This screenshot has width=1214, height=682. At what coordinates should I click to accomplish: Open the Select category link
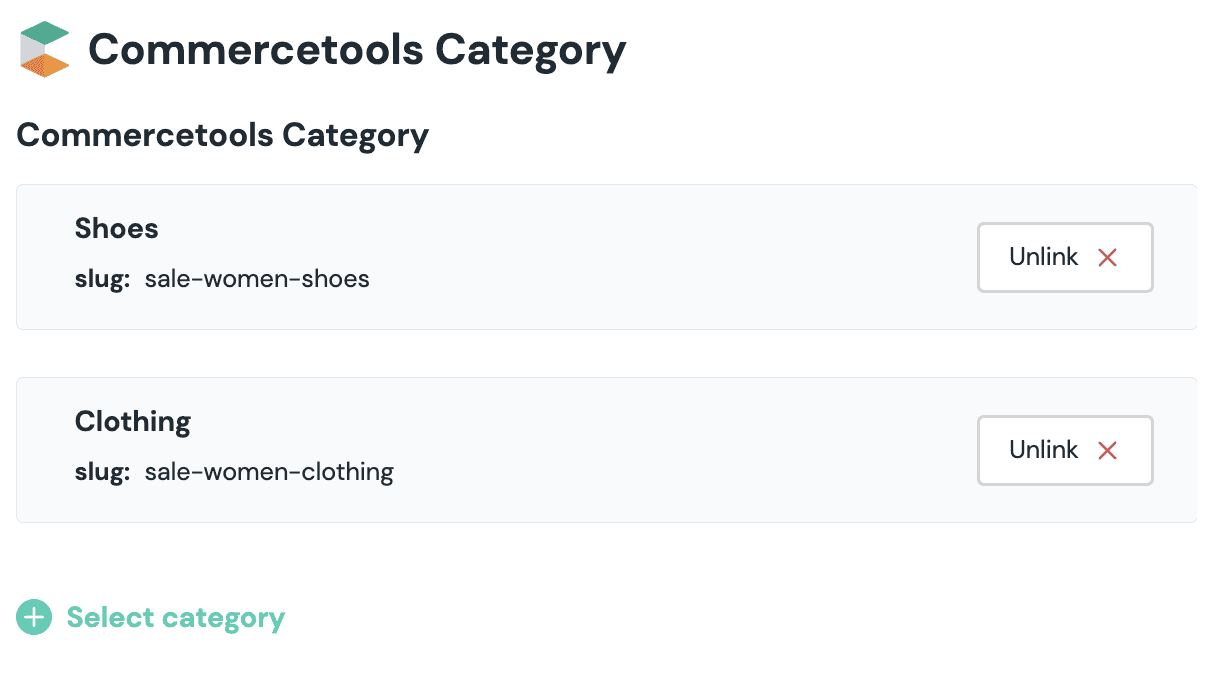(x=175, y=618)
